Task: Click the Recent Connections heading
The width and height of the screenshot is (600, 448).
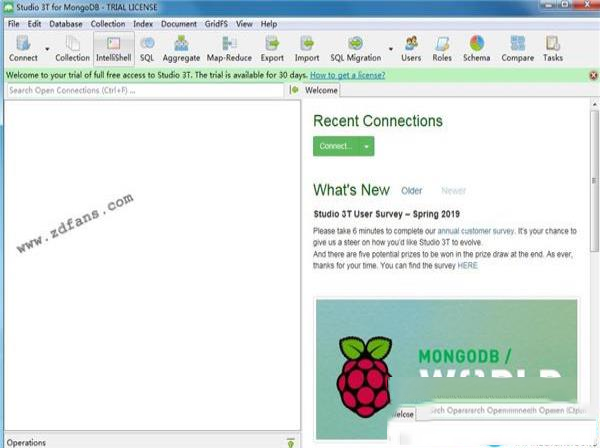Action: (378, 121)
